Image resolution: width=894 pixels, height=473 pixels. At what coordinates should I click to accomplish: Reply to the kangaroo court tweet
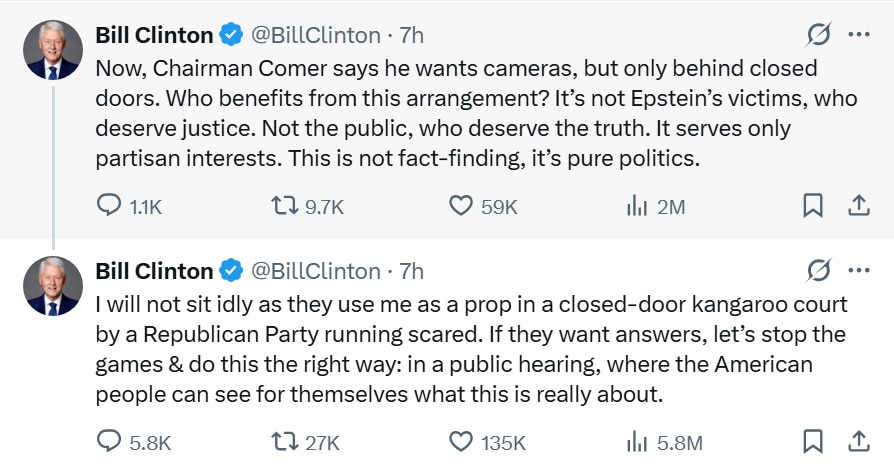click(108, 442)
